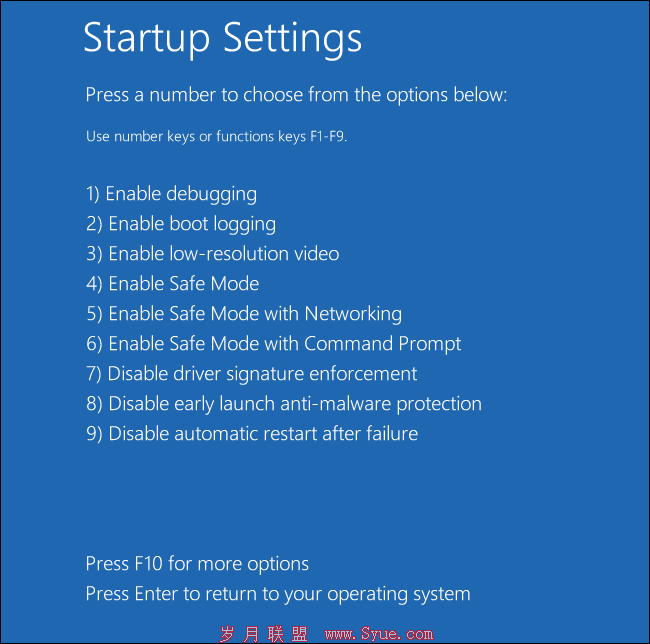The width and height of the screenshot is (650, 644).
Task: Click 'Press a number to choose' instruction text
Action: pos(296,95)
